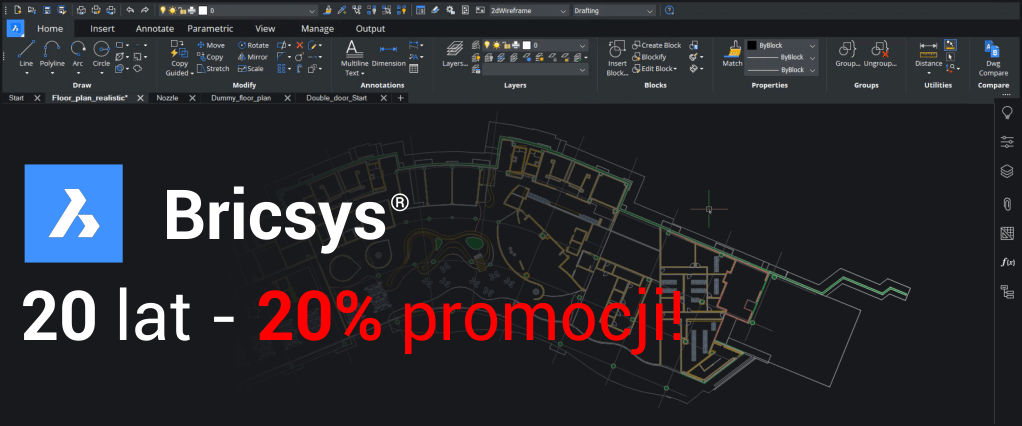Open the top toolbar layer dropdown
This screenshot has height=426, width=1022.
coord(313,10)
